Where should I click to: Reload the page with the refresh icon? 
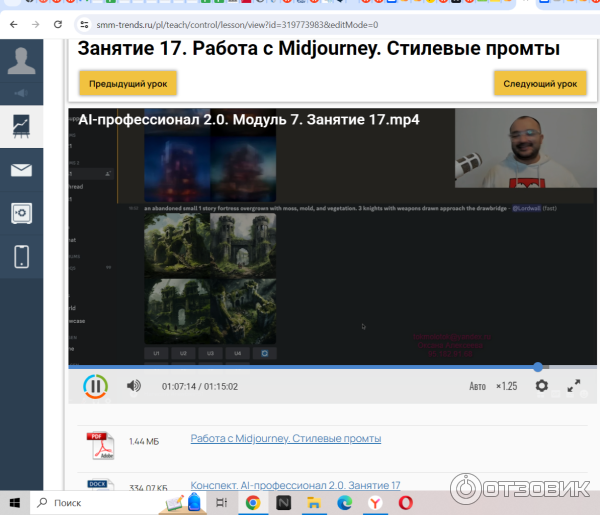(x=58, y=25)
